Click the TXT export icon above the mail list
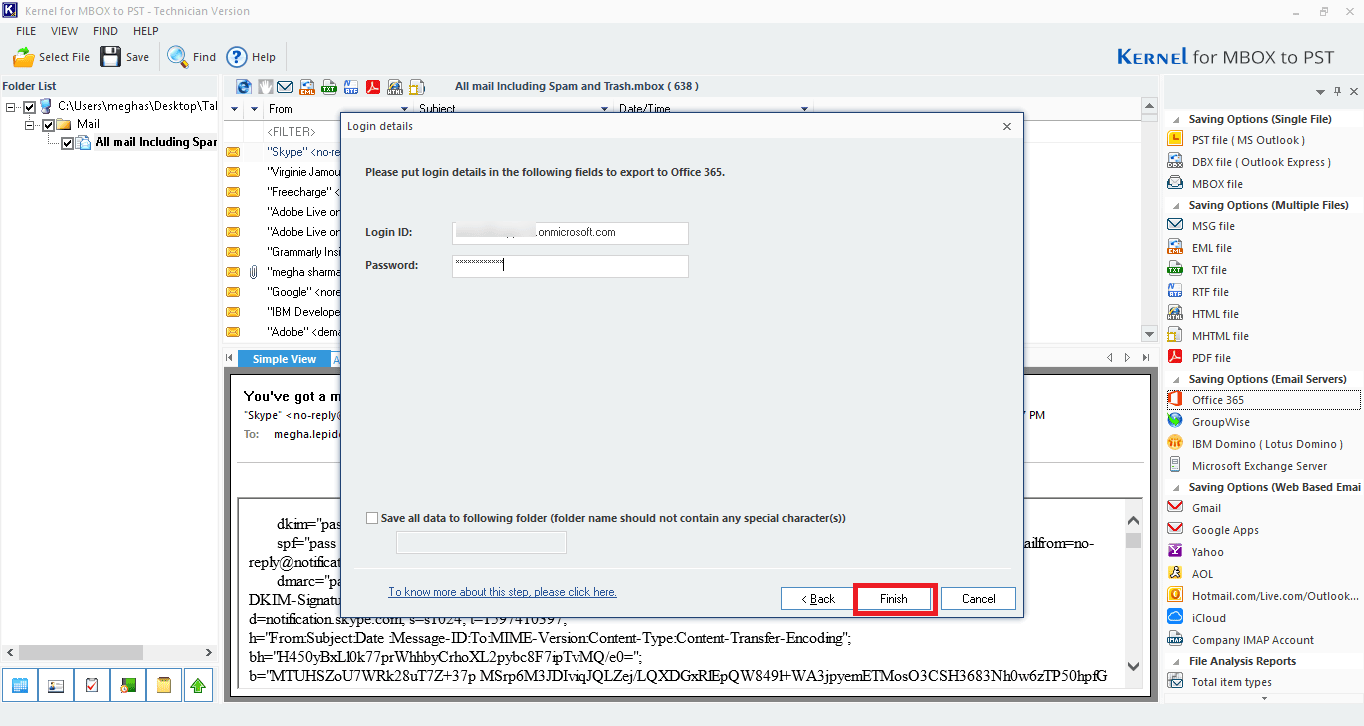 330,87
